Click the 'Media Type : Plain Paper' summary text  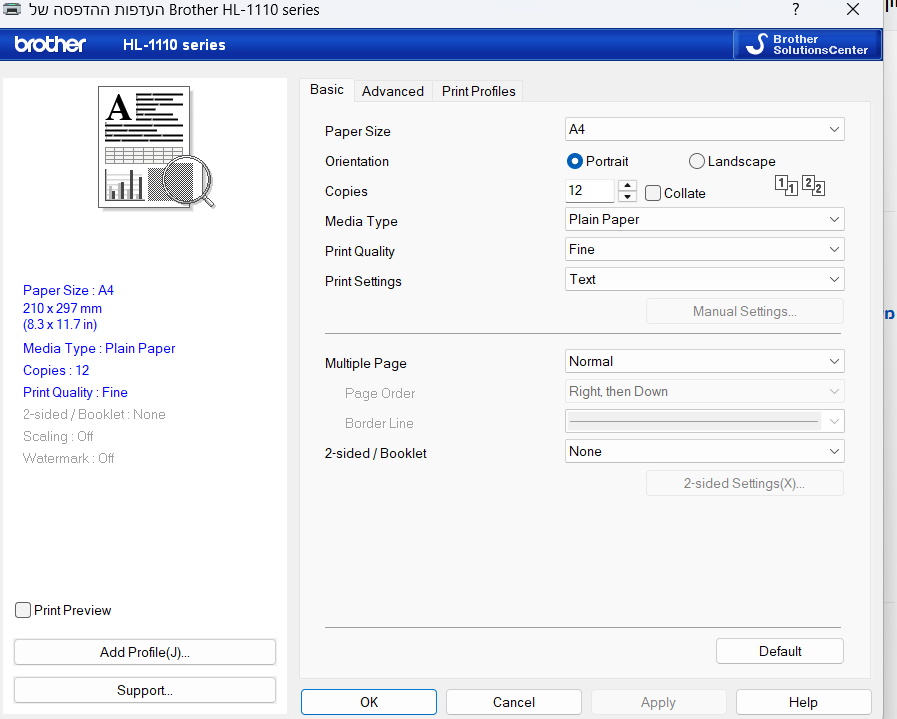[99, 348]
